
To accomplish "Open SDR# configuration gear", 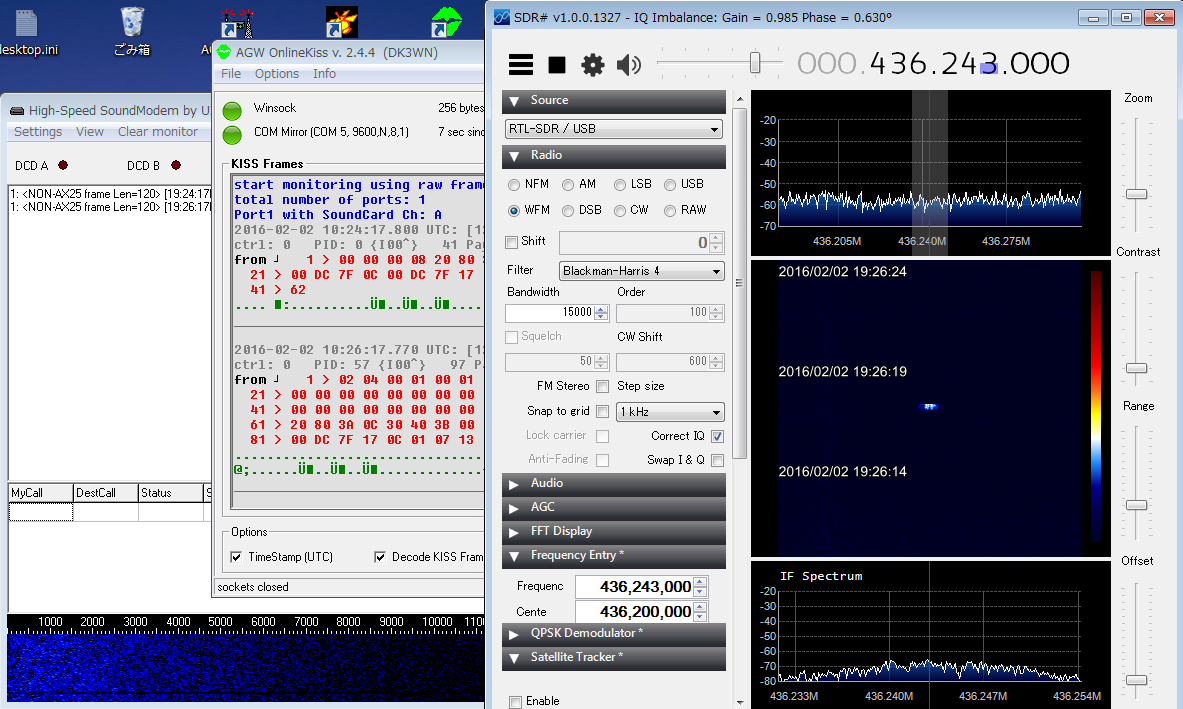I will point(593,65).
